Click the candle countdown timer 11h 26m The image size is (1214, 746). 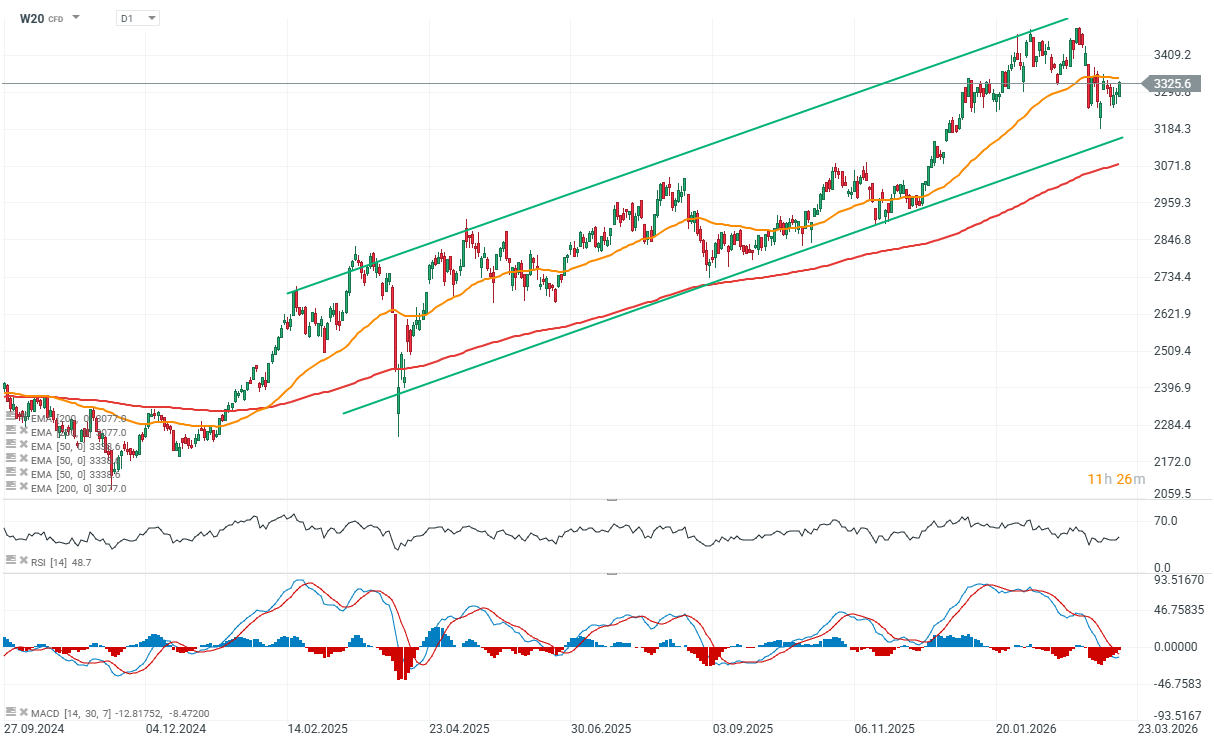[1116, 480]
